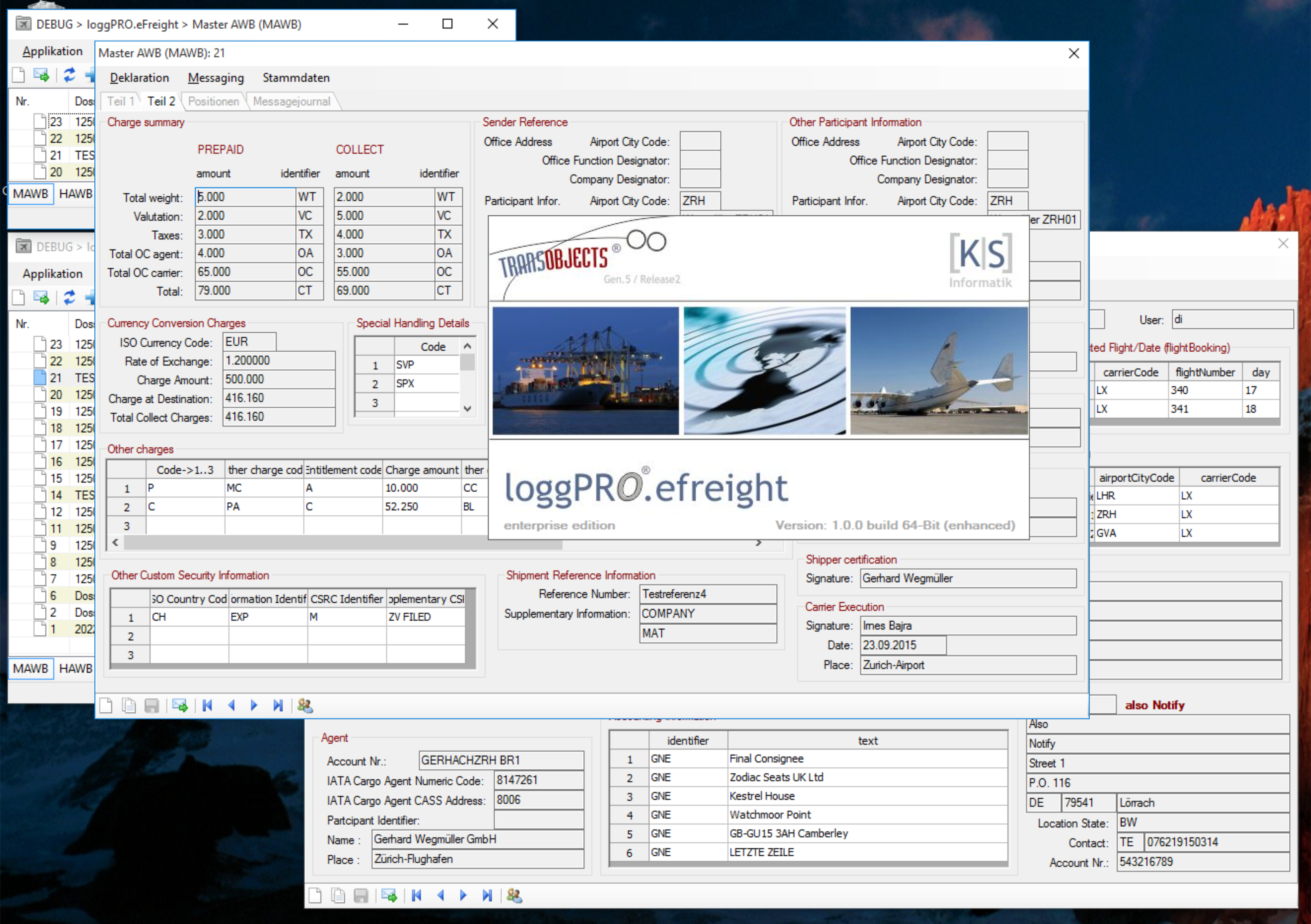Jump to first record in Master AWB toolbar
The width and height of the screenshot is (1311, 924).
pos(207,706)
